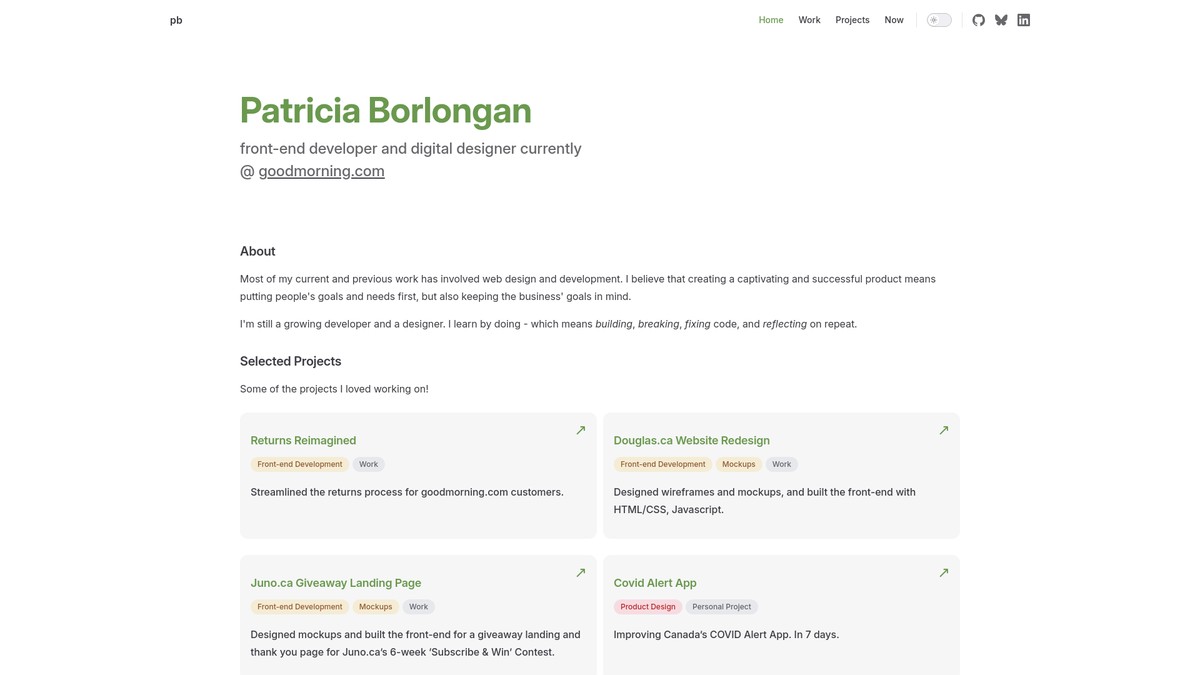The image size is (1200, 675).
Task: Click arrow icon on Juno.ca Giveaway card
Action: tap(580, 573)
